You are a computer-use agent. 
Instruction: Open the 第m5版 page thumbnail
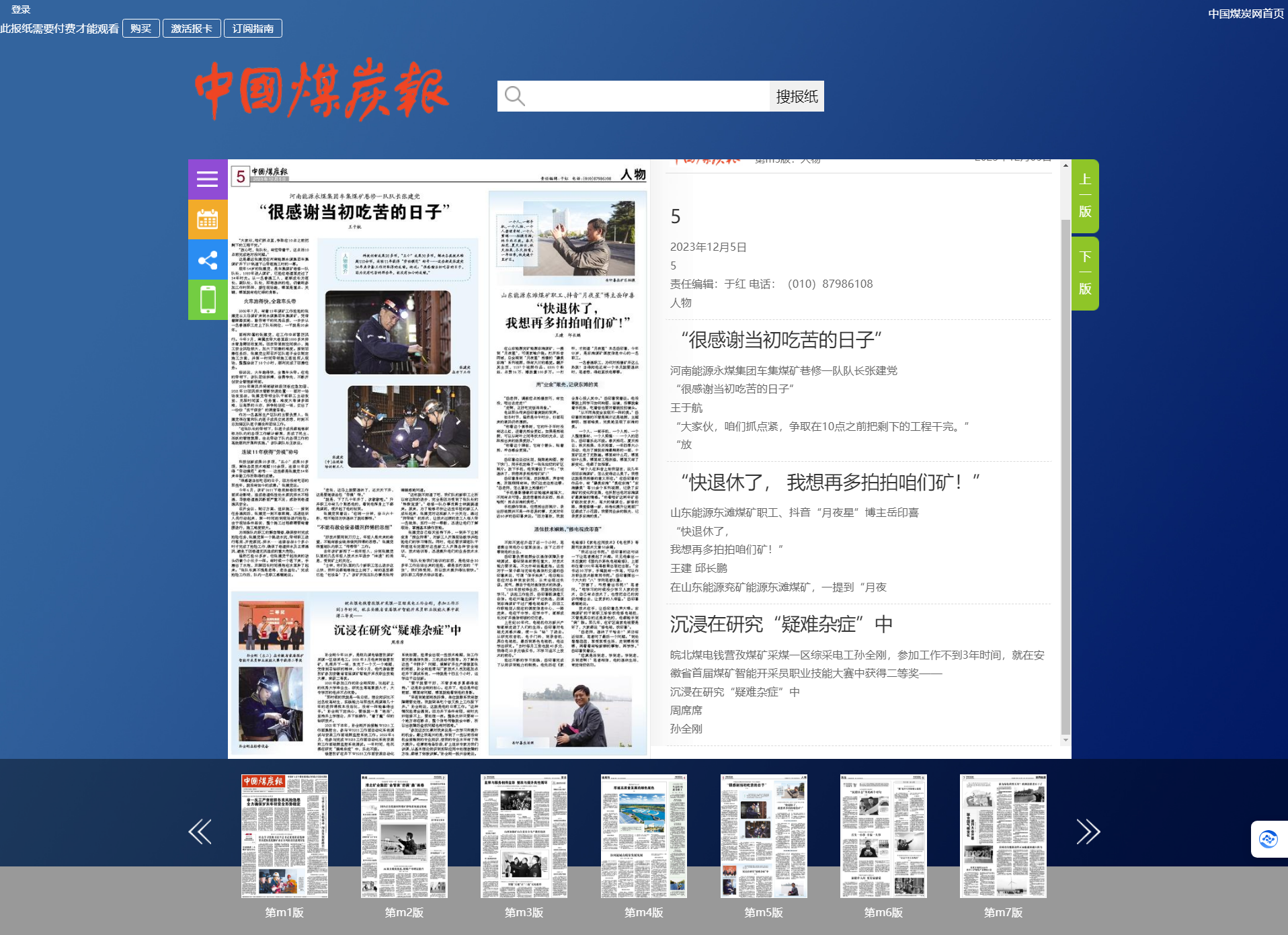pyautogui.click(x=764, y=836)
